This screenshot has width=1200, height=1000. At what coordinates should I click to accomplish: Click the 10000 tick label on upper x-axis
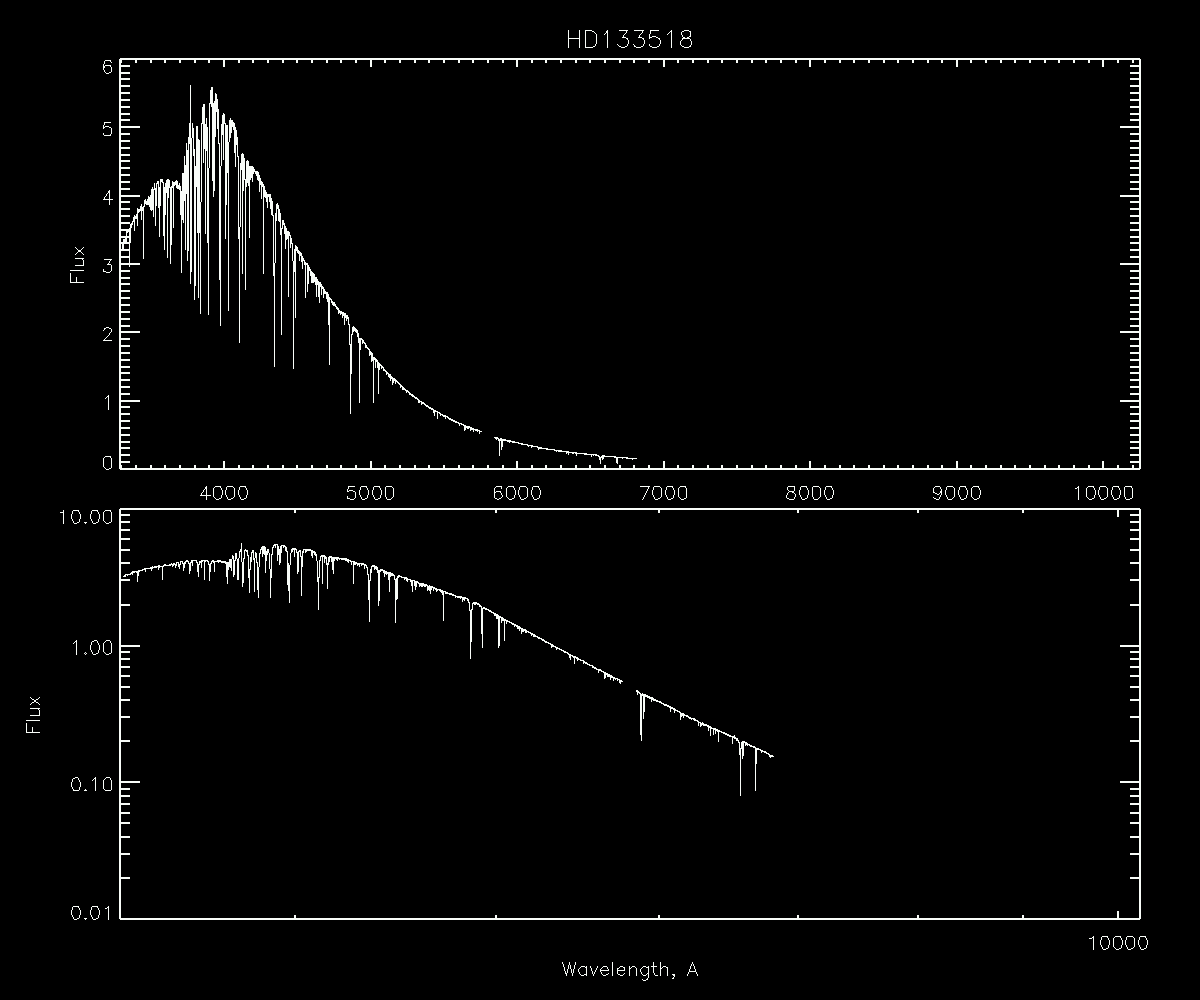[1104, 491]
